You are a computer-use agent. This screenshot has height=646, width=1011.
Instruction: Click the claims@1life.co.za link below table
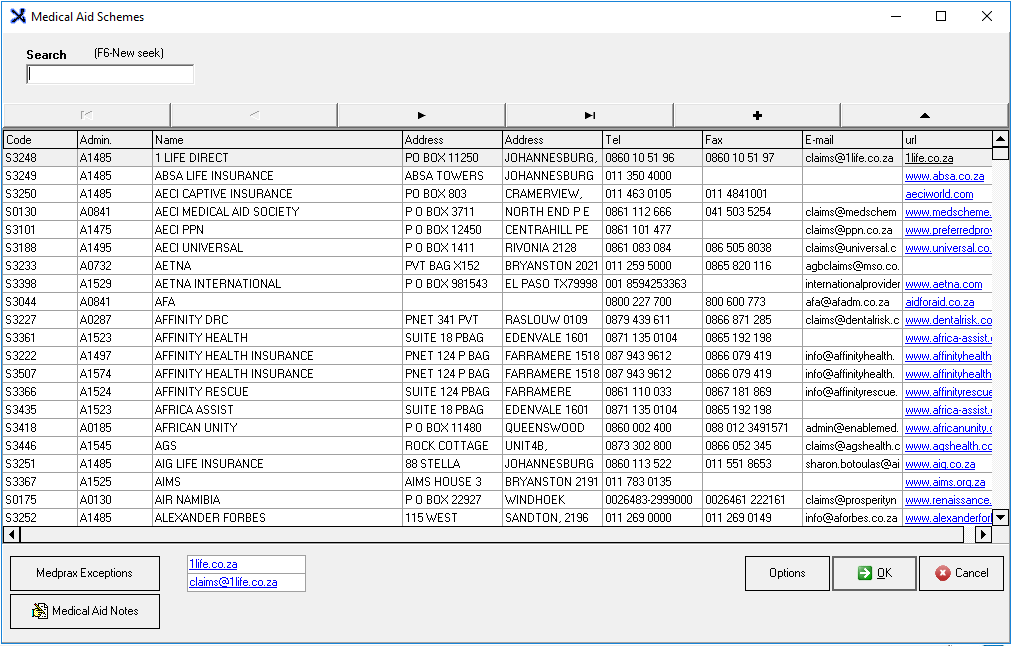233,582
